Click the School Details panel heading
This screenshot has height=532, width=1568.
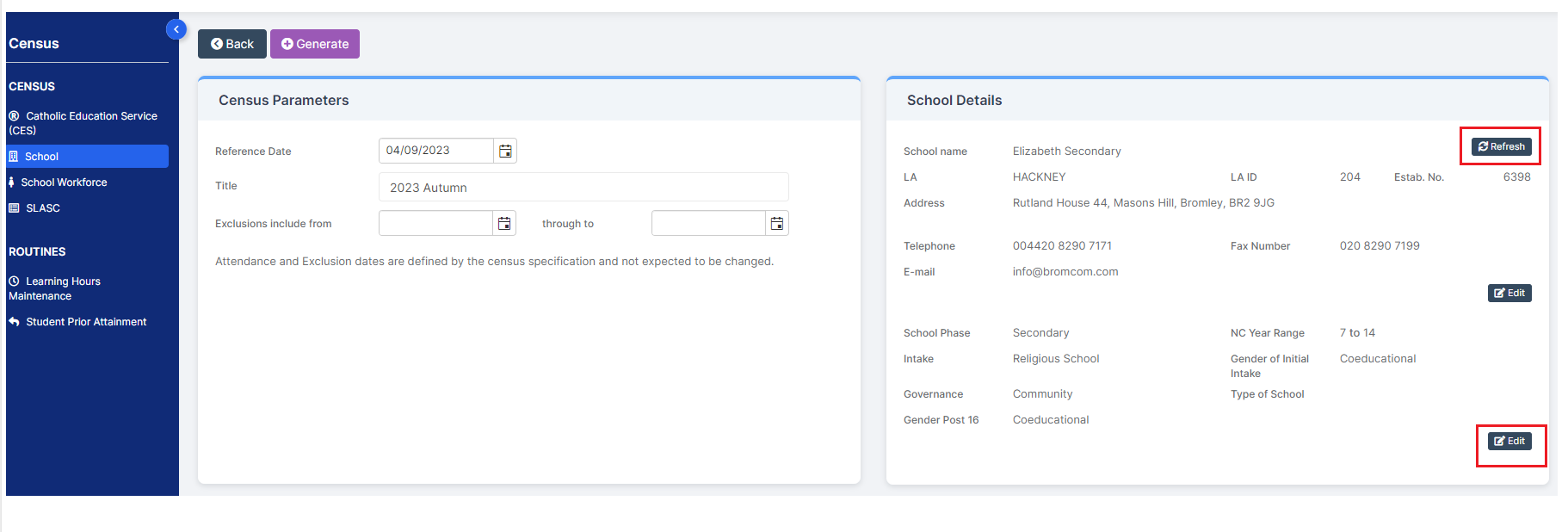coord(954,100)
